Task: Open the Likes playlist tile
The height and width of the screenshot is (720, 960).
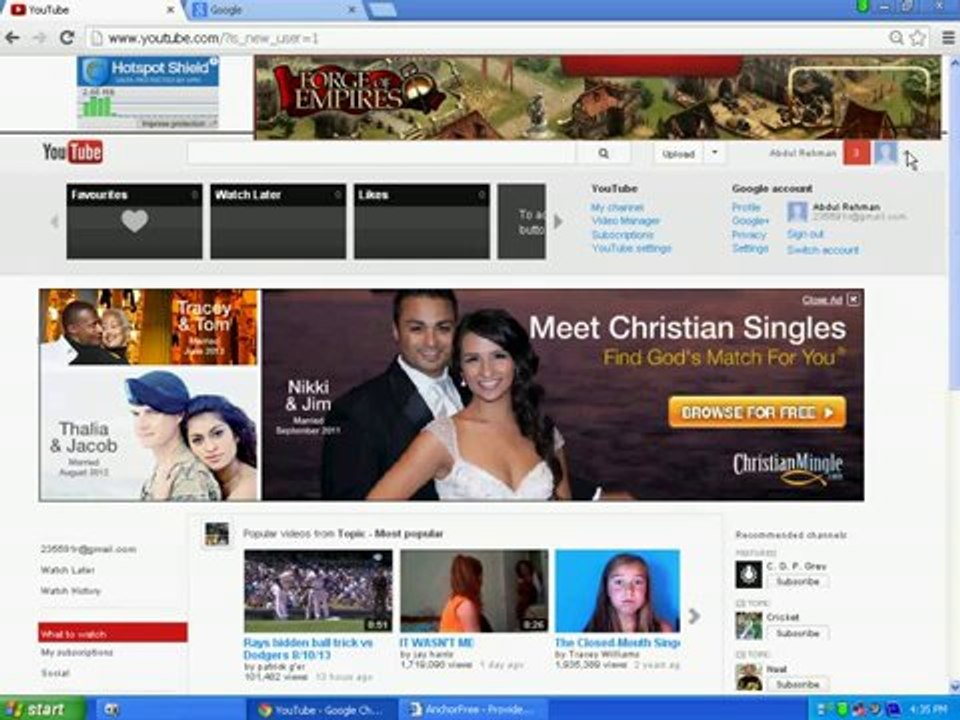Action: coord(422,221)
